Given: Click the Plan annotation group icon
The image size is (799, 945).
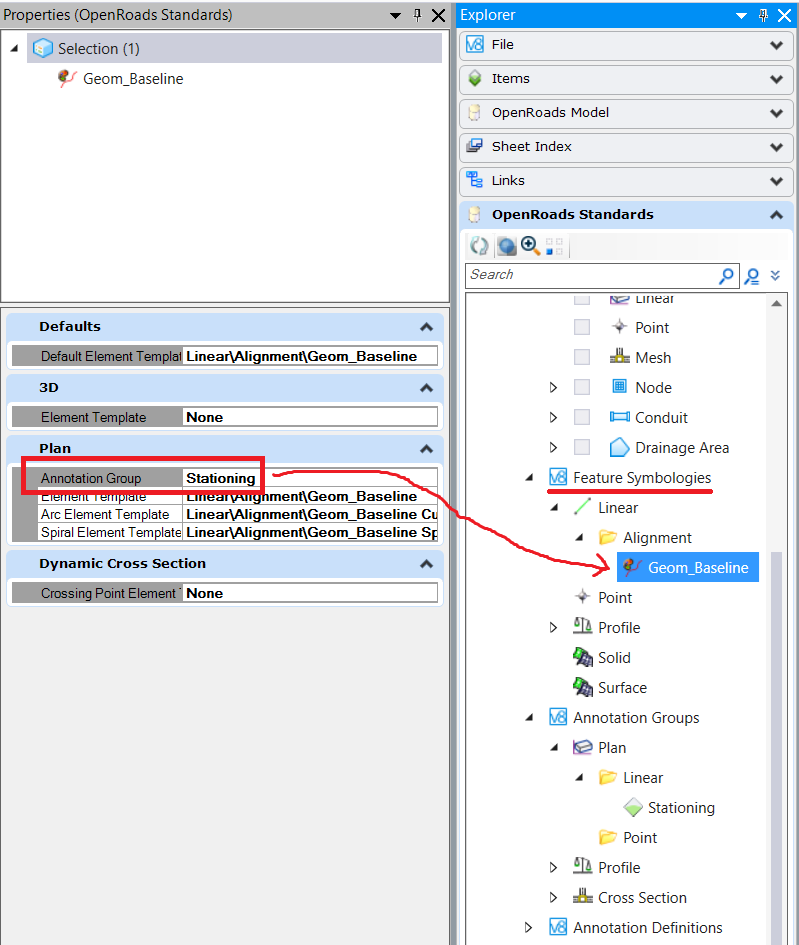Looking at the screenshot, I should coord(583,747).
